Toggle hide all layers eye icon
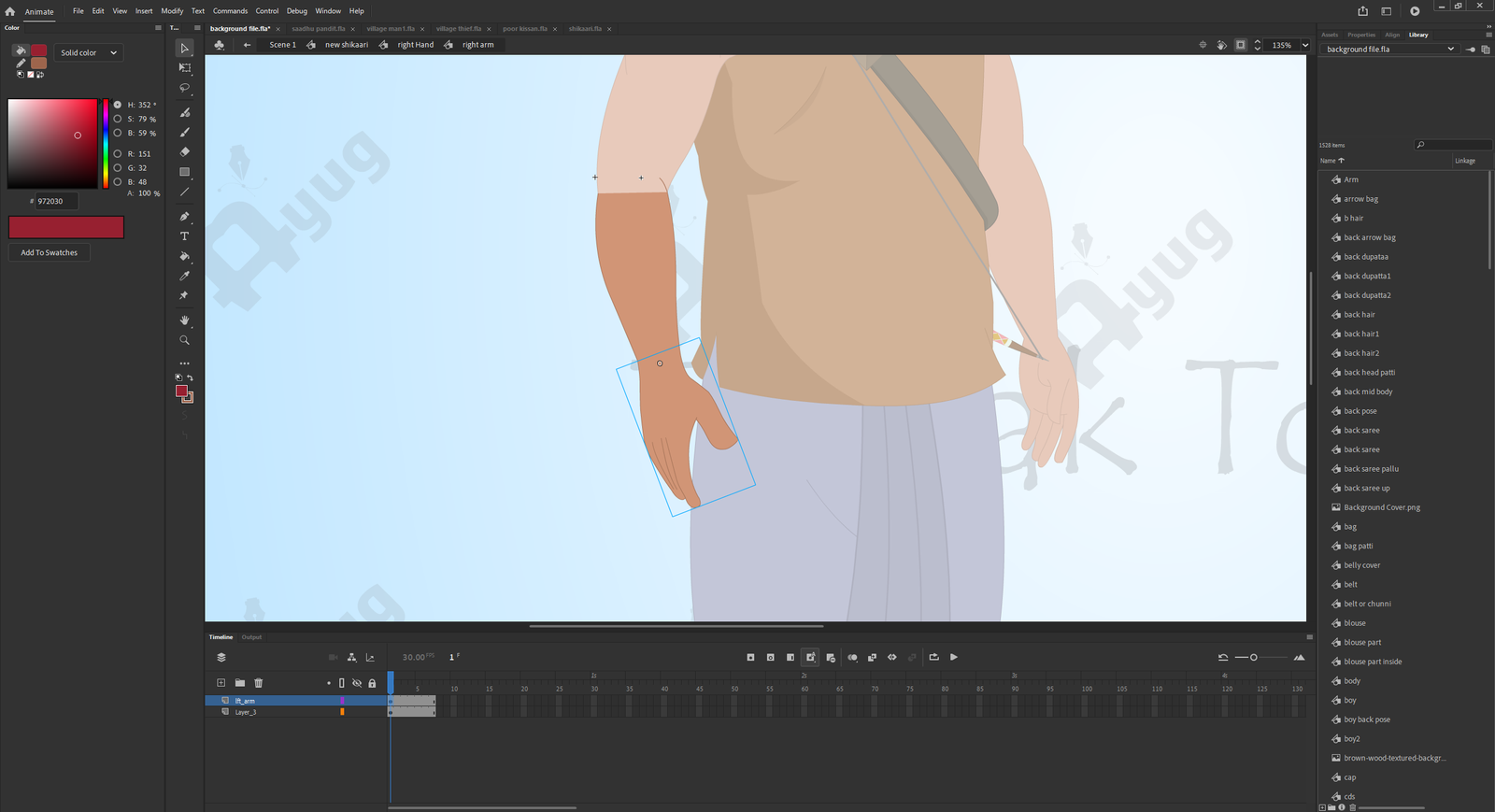Image resolution: width=1495 pixels, height=812 pixels. (x=357, y=683)
